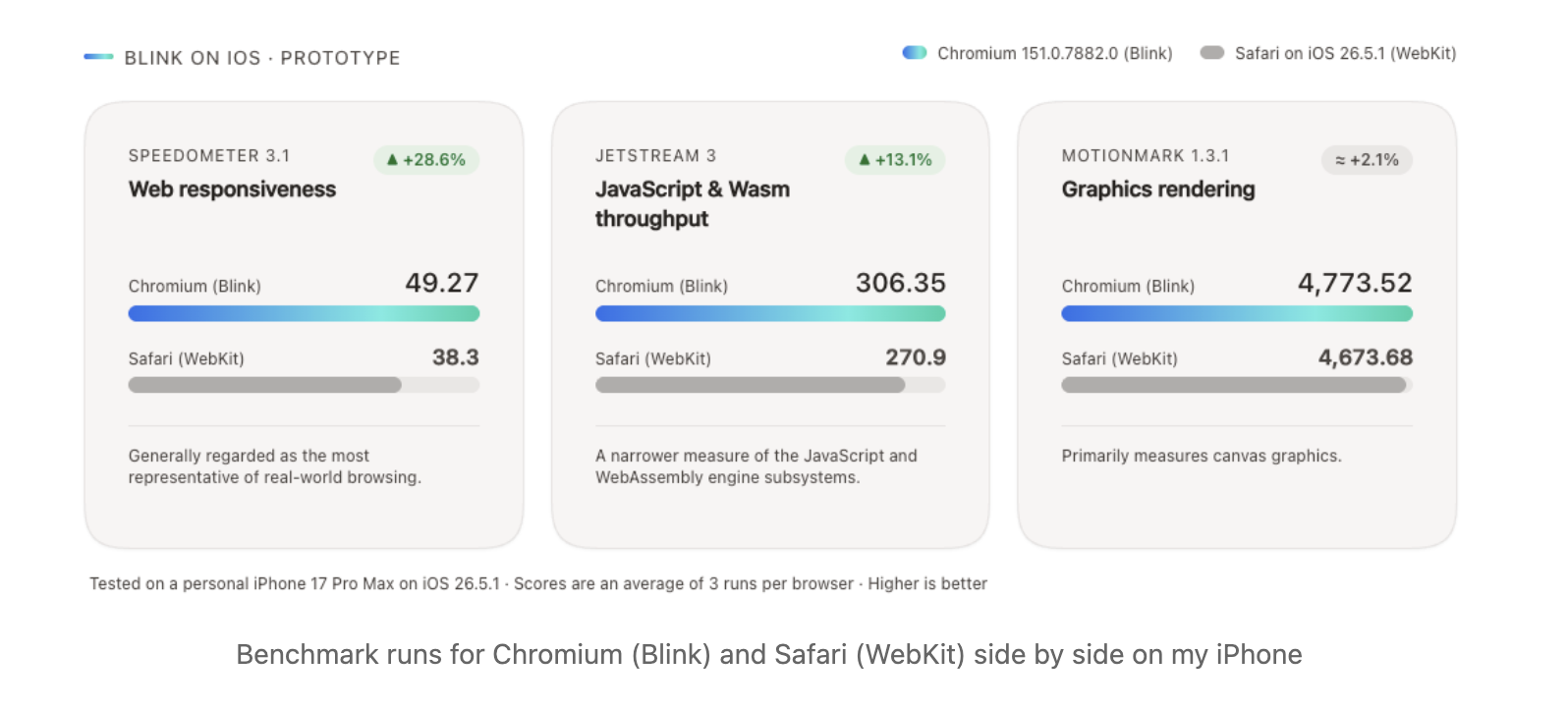1568x709 pixels.
Task: Click the Safari legend gray pill icon
Action: [1212, 53]
